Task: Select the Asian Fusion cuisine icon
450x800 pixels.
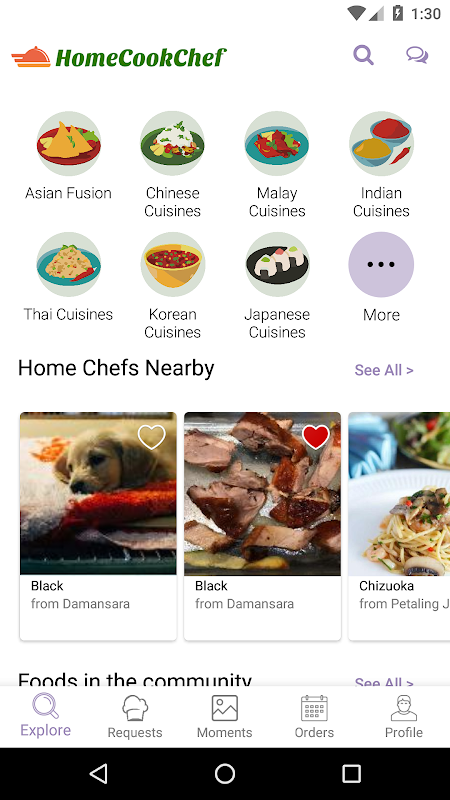Action: click(69, 143)
